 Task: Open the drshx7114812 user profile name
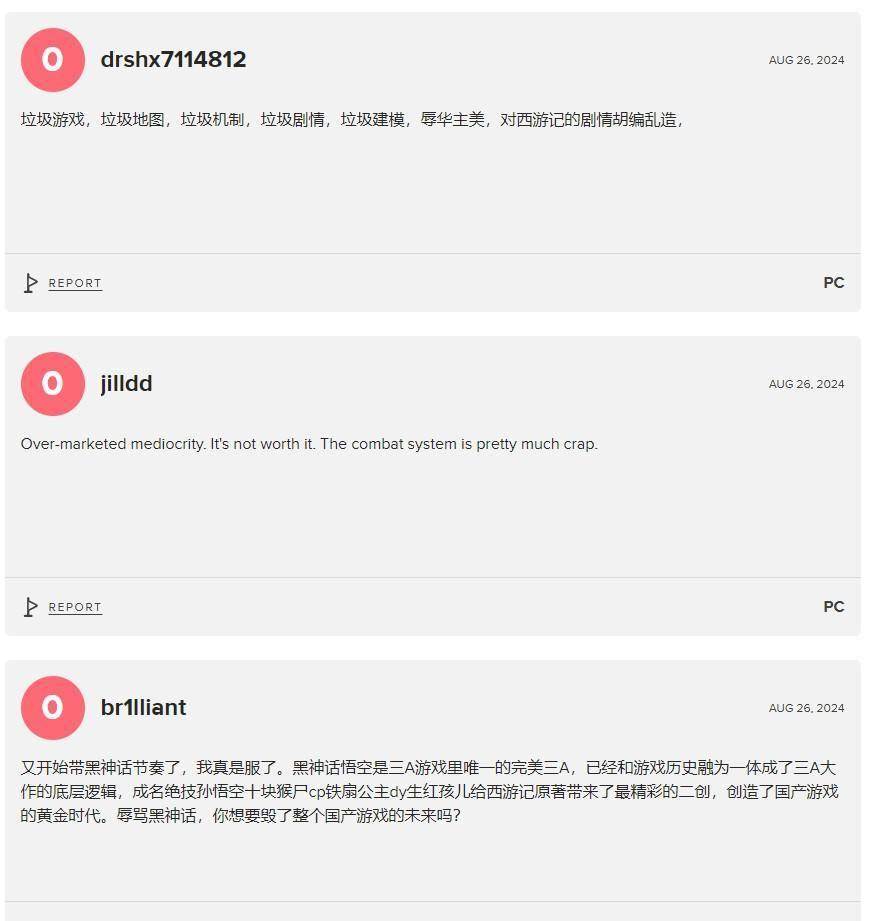point(173,59)
